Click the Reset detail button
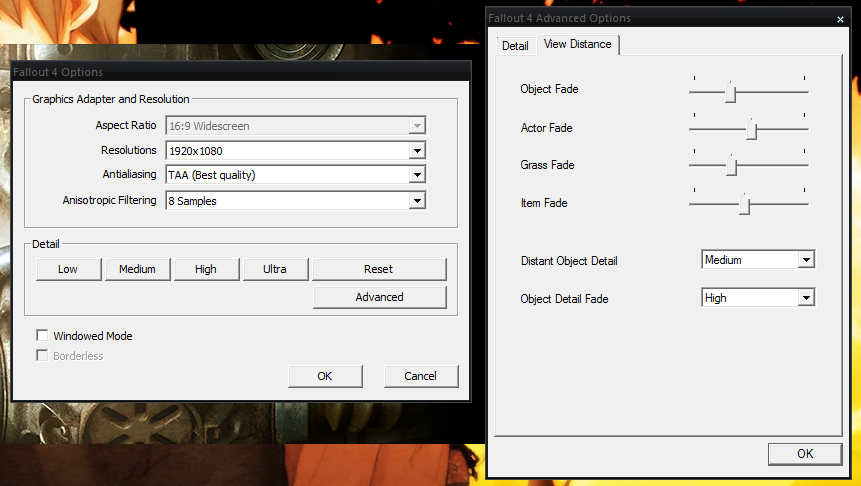The image size is (861, 486). (x=379, y=269)
